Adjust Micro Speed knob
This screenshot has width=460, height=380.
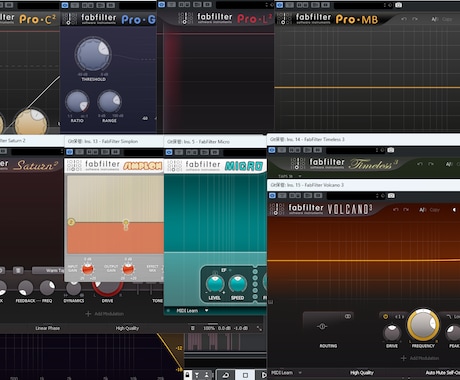coord(237,284)
